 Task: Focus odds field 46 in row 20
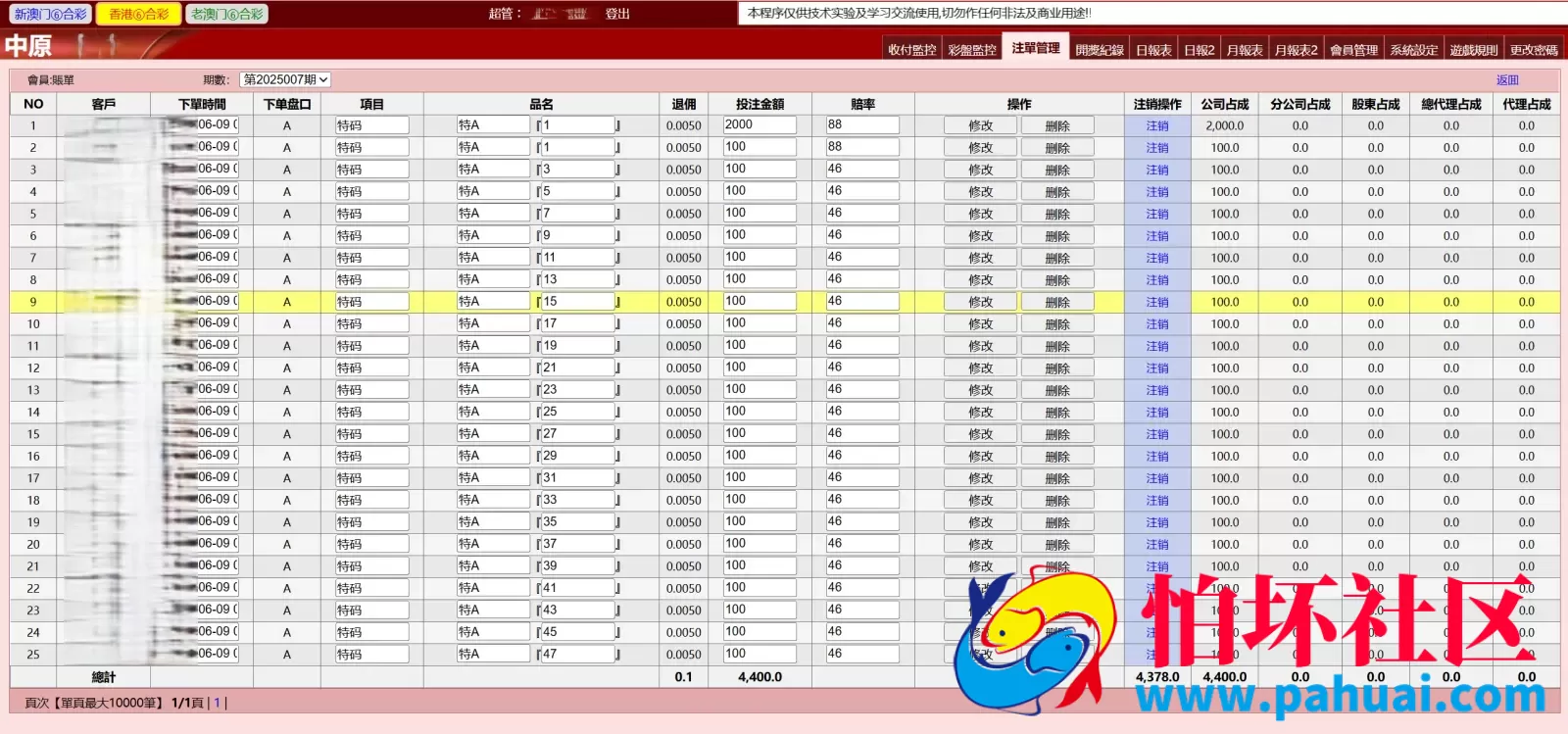point(862,544)
